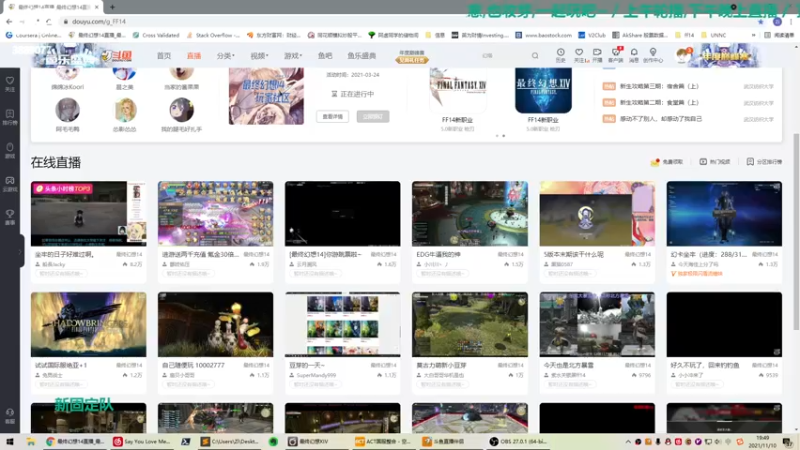Click the Douyu 斗鱼 logo
This screenshot has height=450, width=800.
pos(117,56)
